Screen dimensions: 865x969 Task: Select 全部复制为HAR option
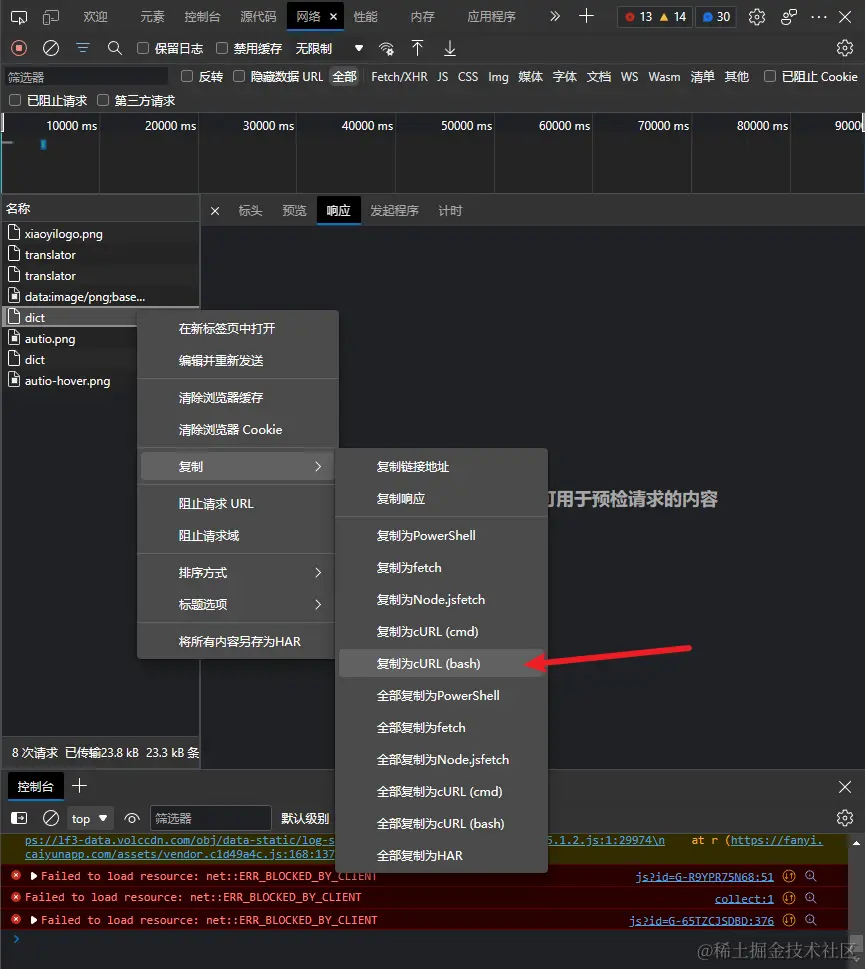[x=442, y=856]
